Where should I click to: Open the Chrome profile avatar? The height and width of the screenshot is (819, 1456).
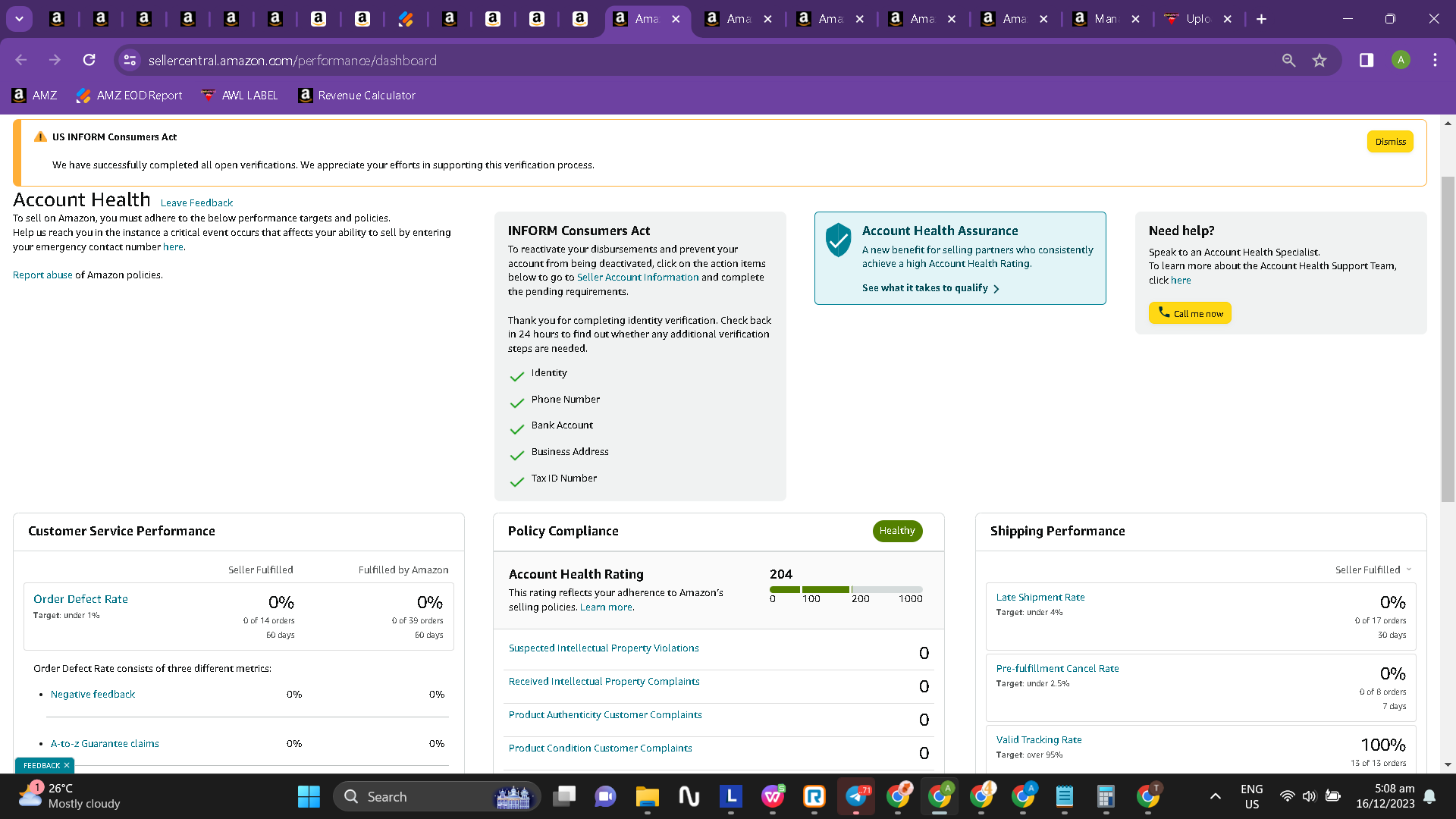[x=1401, y=60]
